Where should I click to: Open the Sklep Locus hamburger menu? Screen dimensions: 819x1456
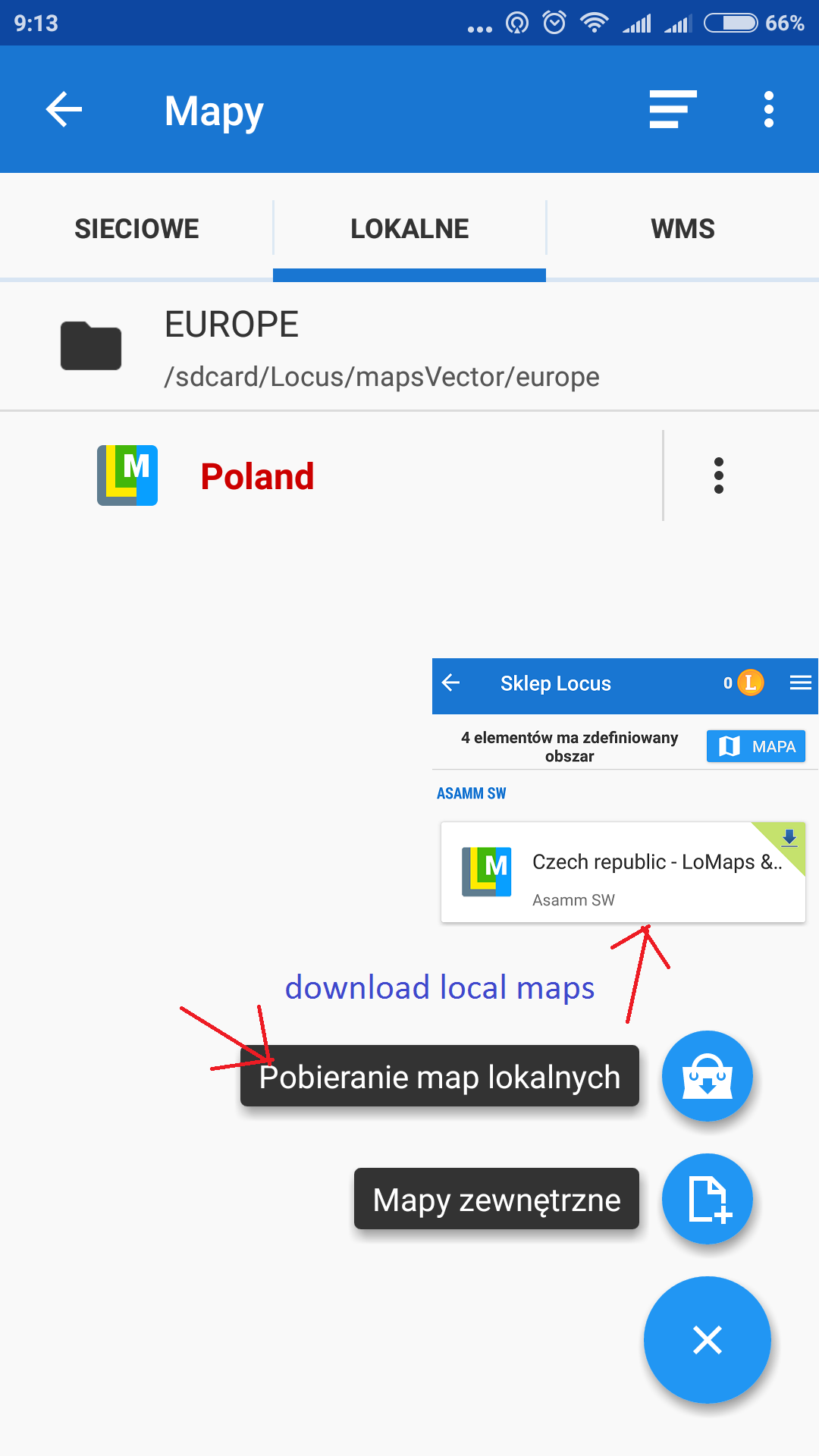pos(801,683)
